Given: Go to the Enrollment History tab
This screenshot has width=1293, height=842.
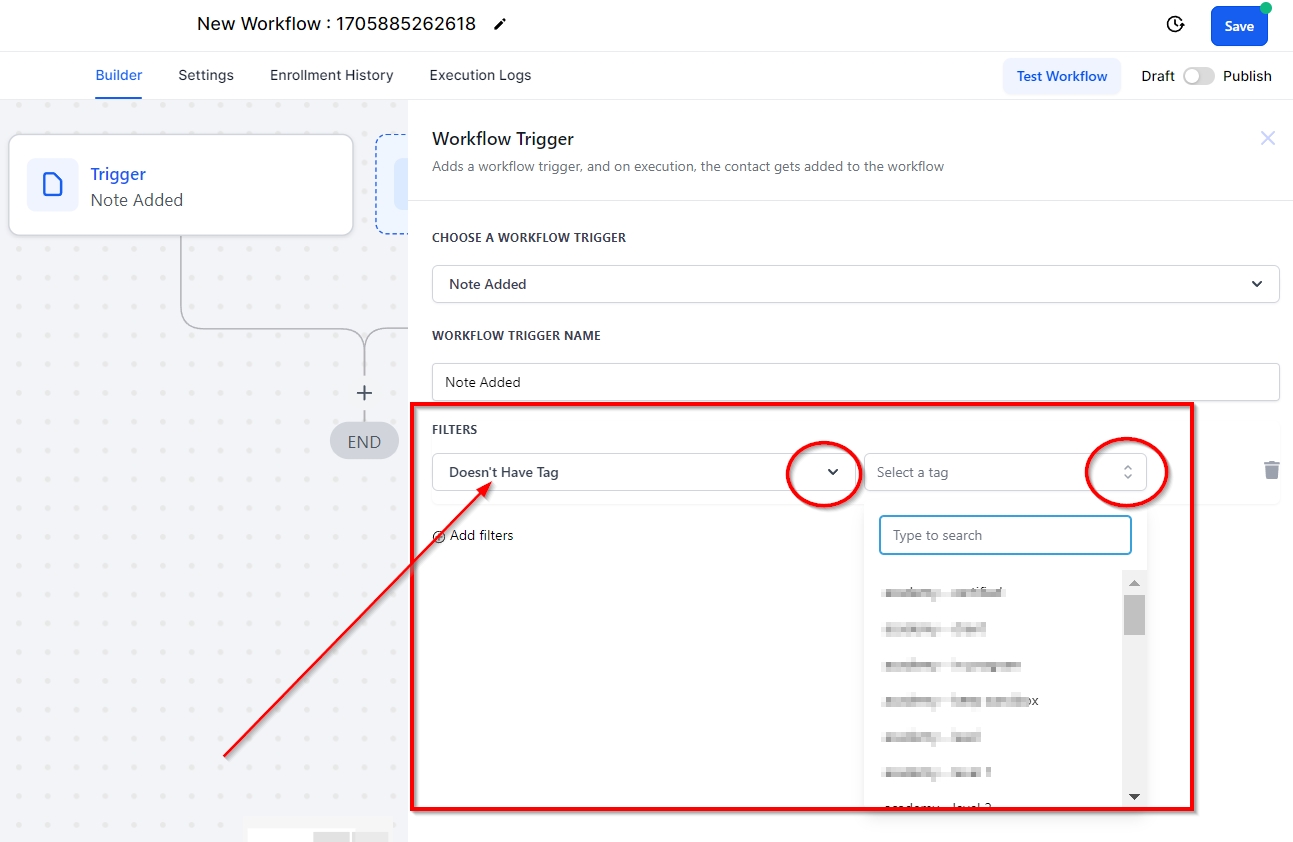Looking at the screenshot, I should click(x=332, y=75).
